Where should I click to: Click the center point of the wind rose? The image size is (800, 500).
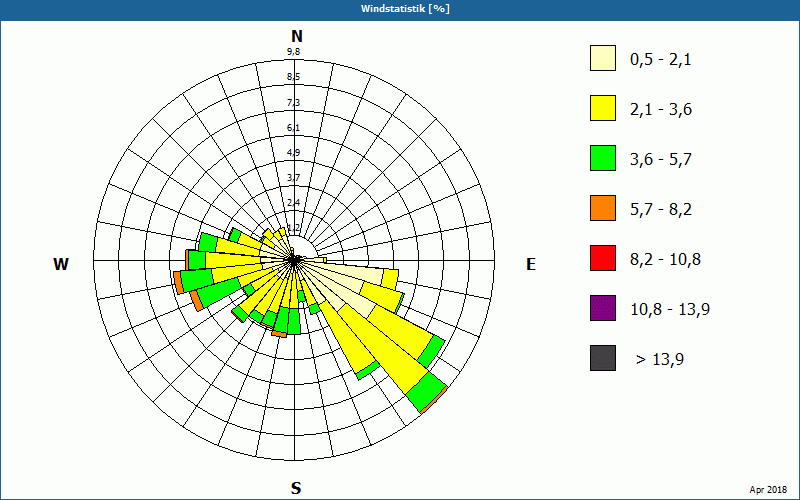(x=294, y=260)
